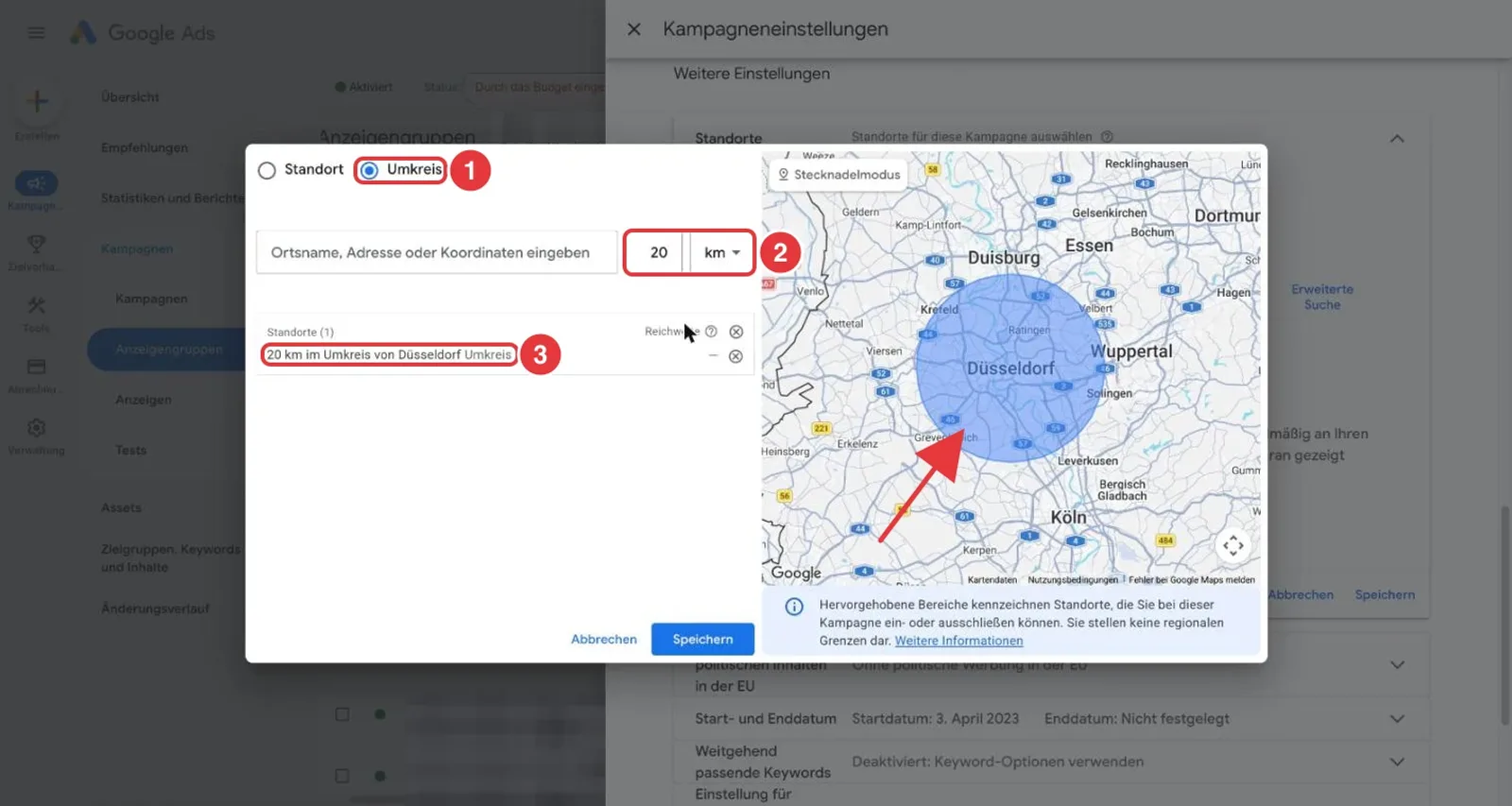Remove all locations with header X icon
1512x806 pixels.
(x=736, y=332)
